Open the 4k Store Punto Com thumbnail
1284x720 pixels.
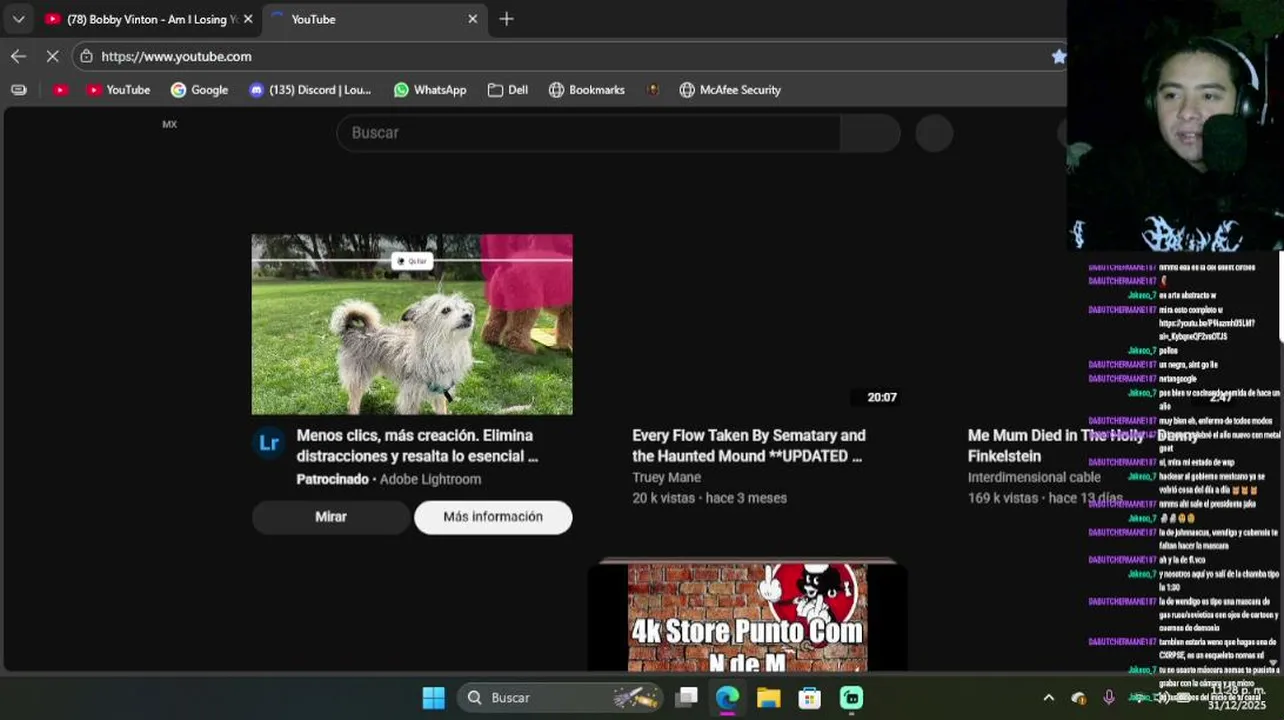click(x=747, y=616)
